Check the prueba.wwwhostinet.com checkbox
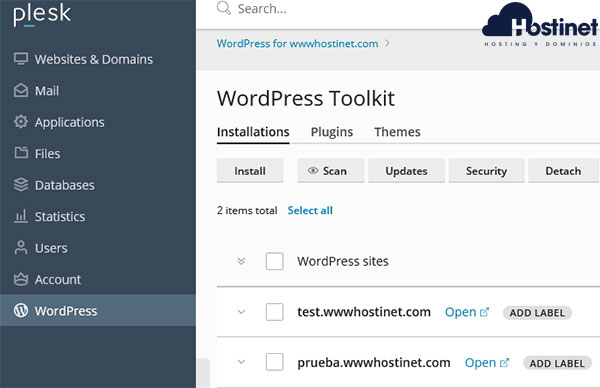 274,362
